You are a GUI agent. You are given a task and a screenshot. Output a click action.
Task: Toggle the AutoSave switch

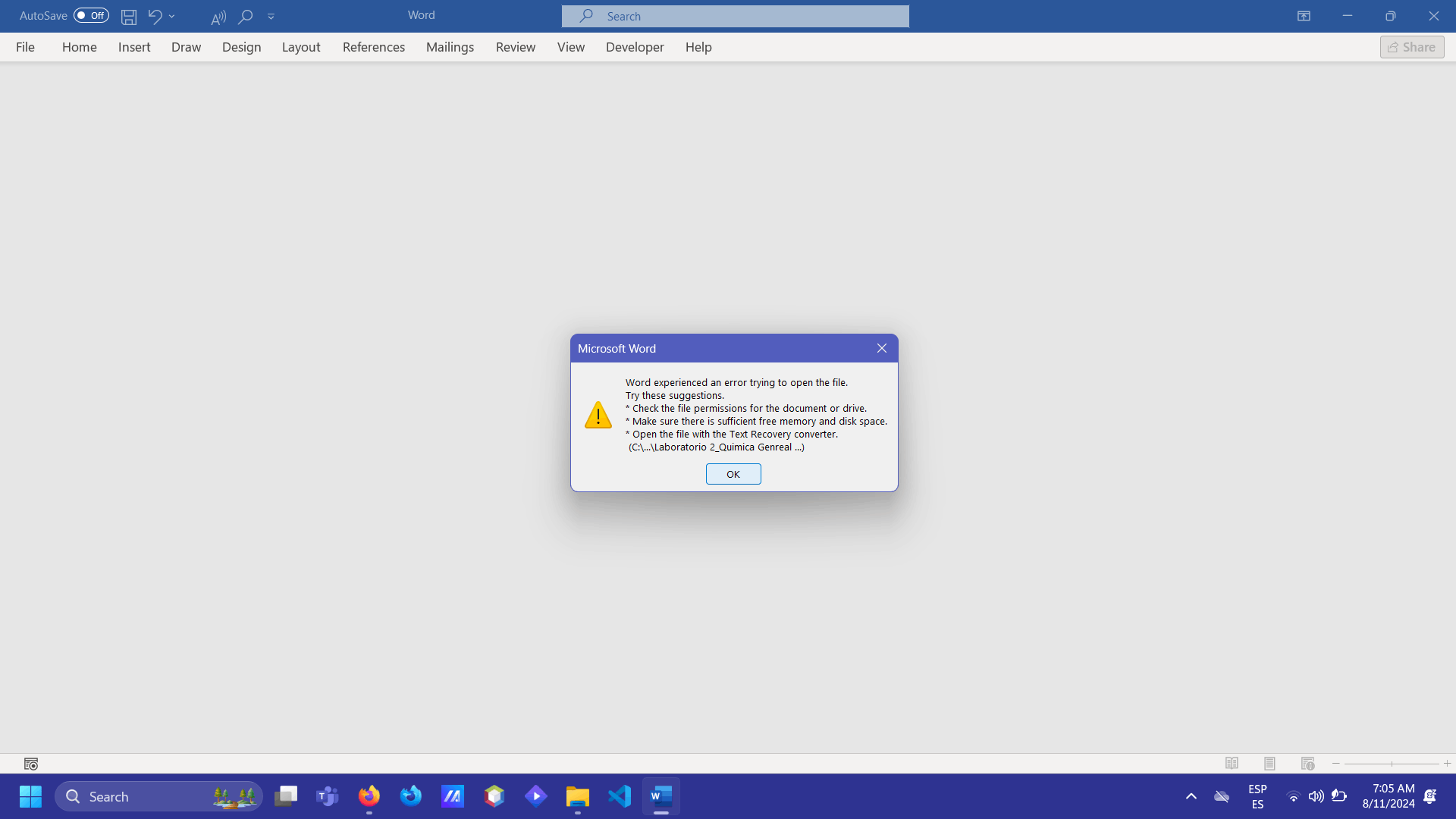pyautogui.click(x=91, y=16)
